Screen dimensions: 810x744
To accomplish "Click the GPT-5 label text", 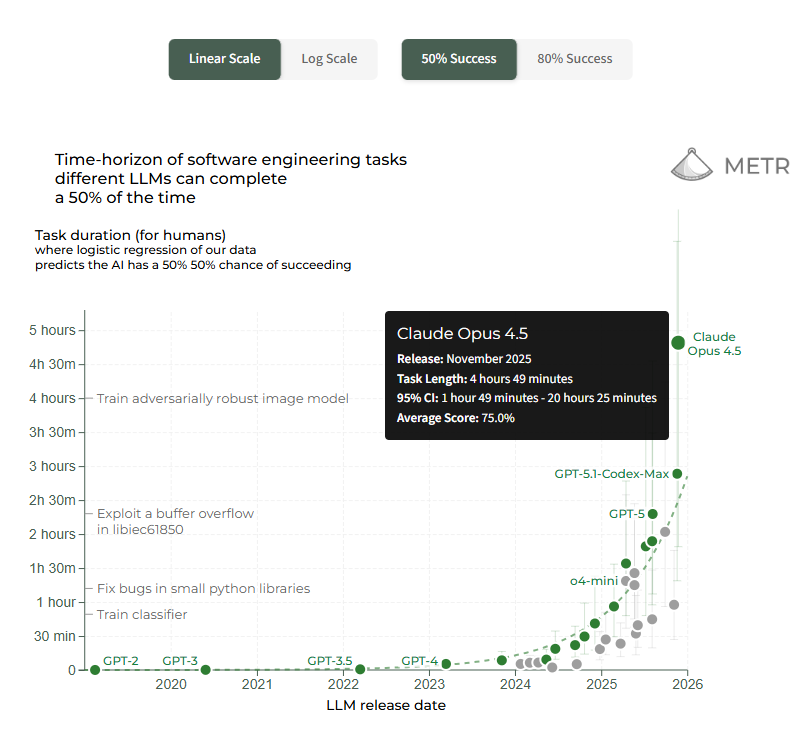I will click(x=625, y=513).
